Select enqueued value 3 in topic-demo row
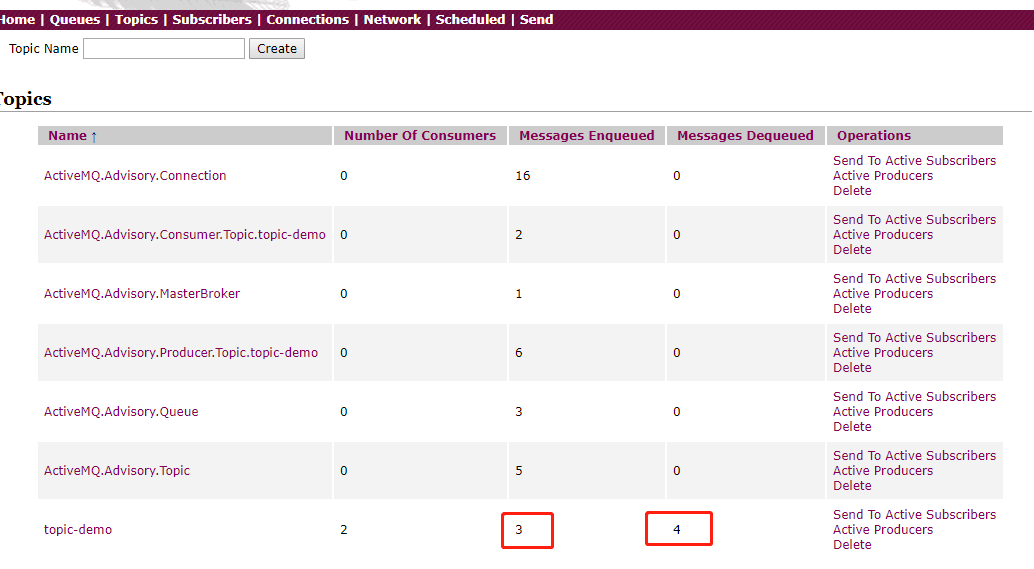Viewport: 1034px width, 569px height. (519, 530)
